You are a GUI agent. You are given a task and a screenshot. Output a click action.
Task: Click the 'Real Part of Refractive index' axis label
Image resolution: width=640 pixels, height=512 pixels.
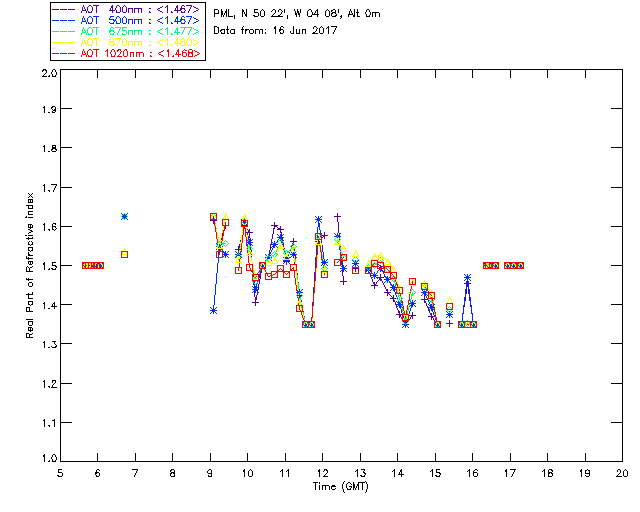(29, 265)
